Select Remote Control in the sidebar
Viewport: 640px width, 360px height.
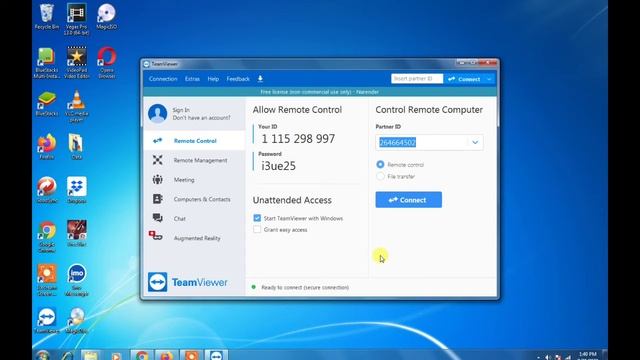194,141
